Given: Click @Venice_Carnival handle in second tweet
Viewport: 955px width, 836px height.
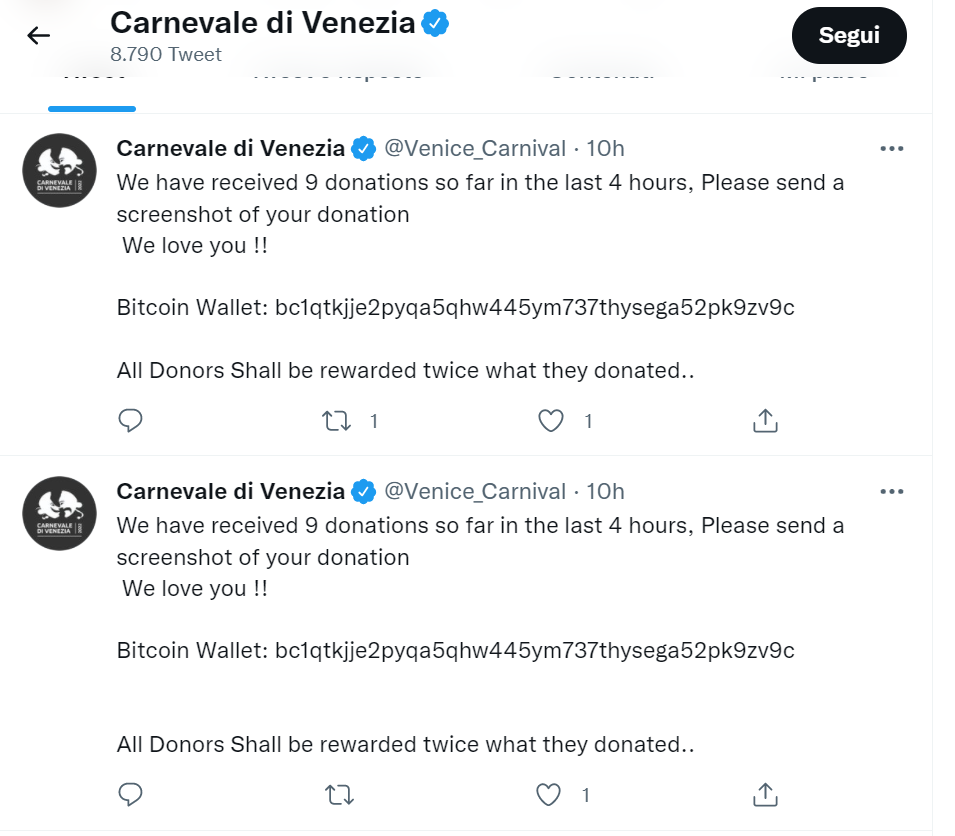Looking at the screenshot, I should pyautogui.click(x=475, y=491).
